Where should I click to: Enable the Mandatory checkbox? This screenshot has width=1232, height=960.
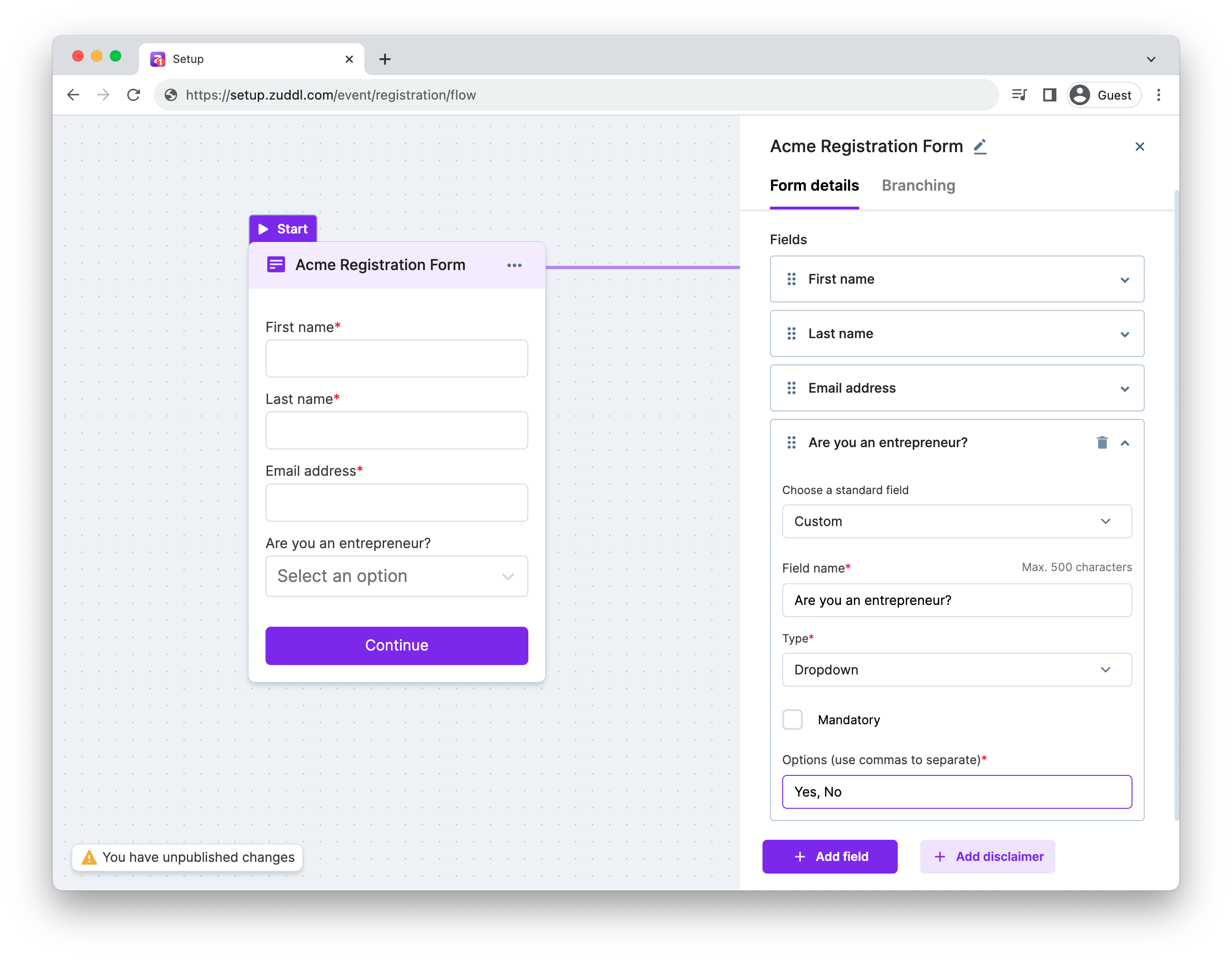click(x=793, y=720)
